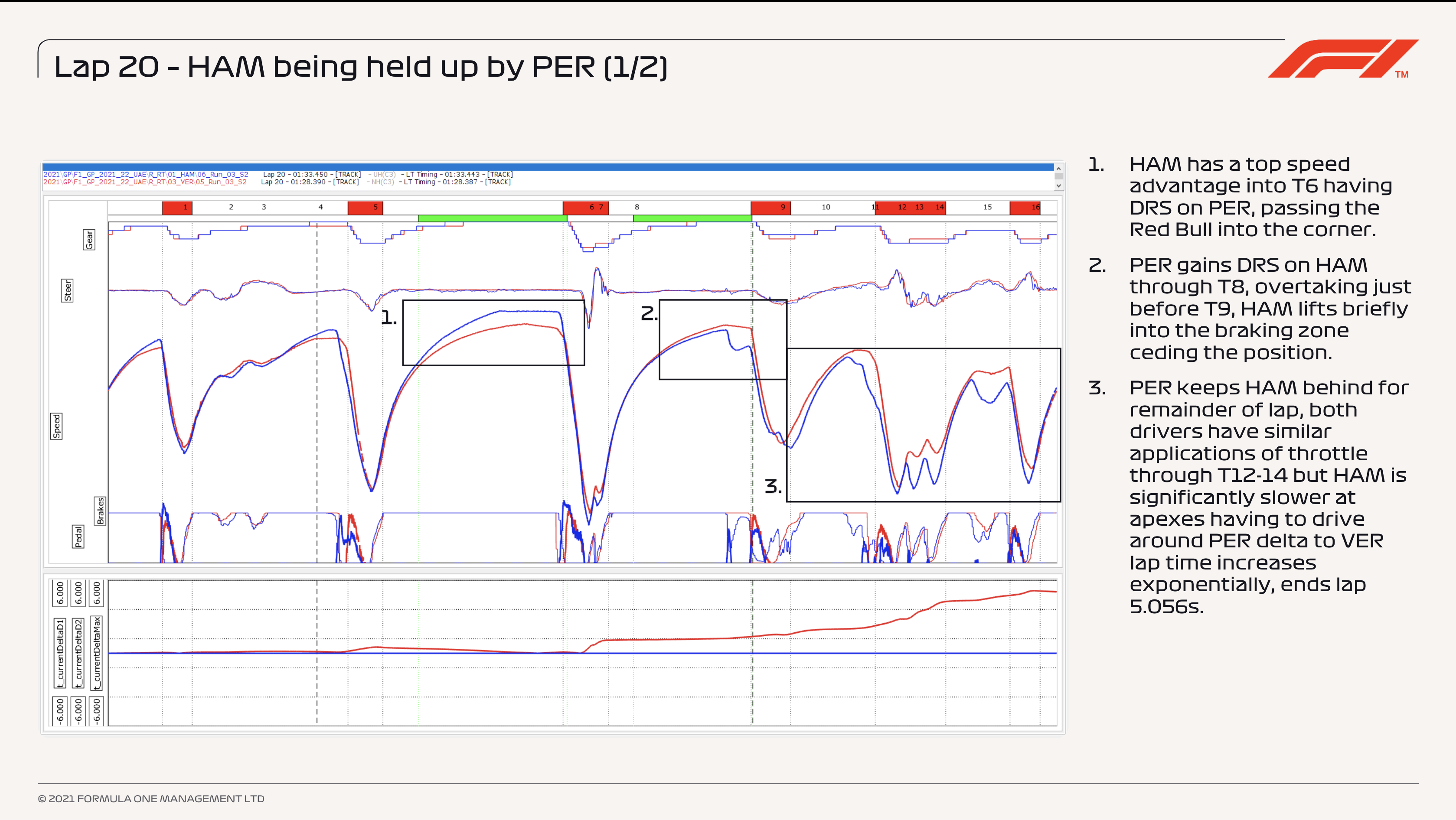Screen dimensions: 1456x820
Task: Select the t_currentDeltaD2 channel label
Action: tap(78, 653)
